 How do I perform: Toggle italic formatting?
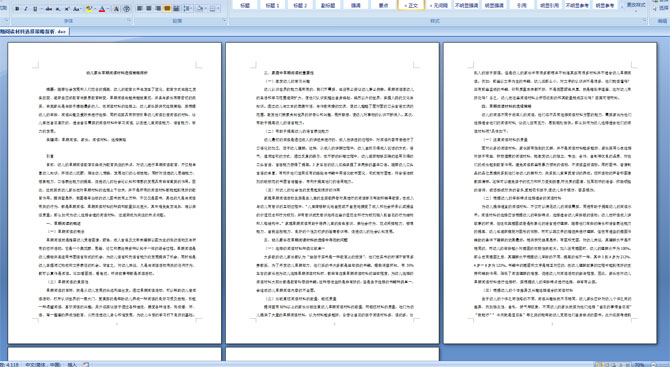pos(26,9)
